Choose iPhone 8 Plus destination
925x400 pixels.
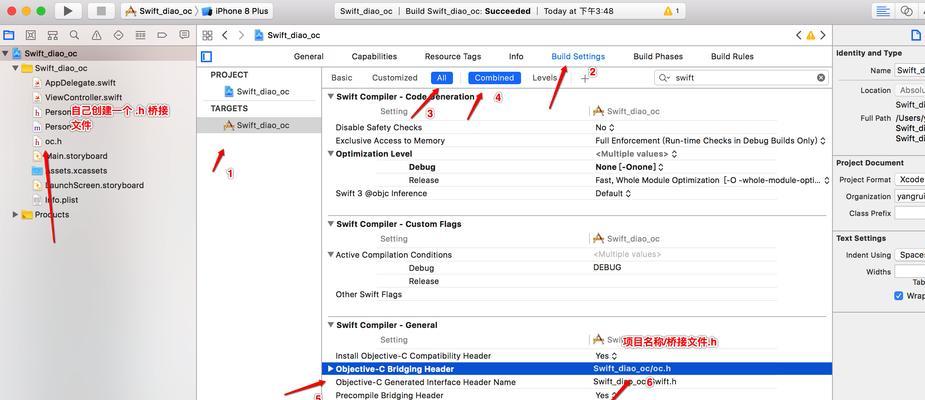[235, 11]
